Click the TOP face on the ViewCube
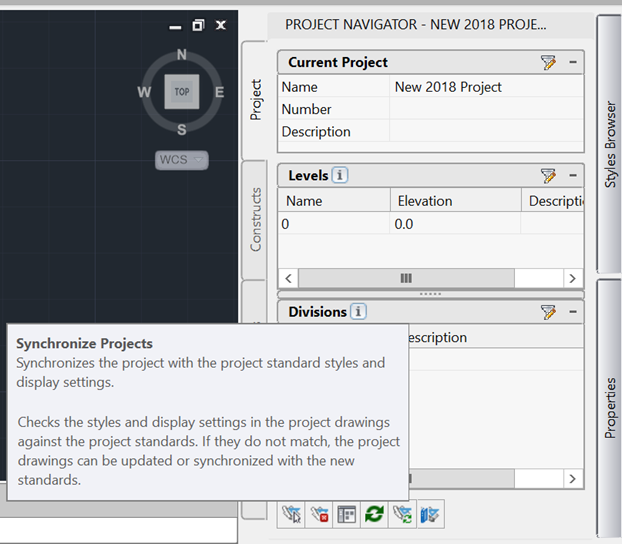The image size is (622, 544). click(182, 92)
